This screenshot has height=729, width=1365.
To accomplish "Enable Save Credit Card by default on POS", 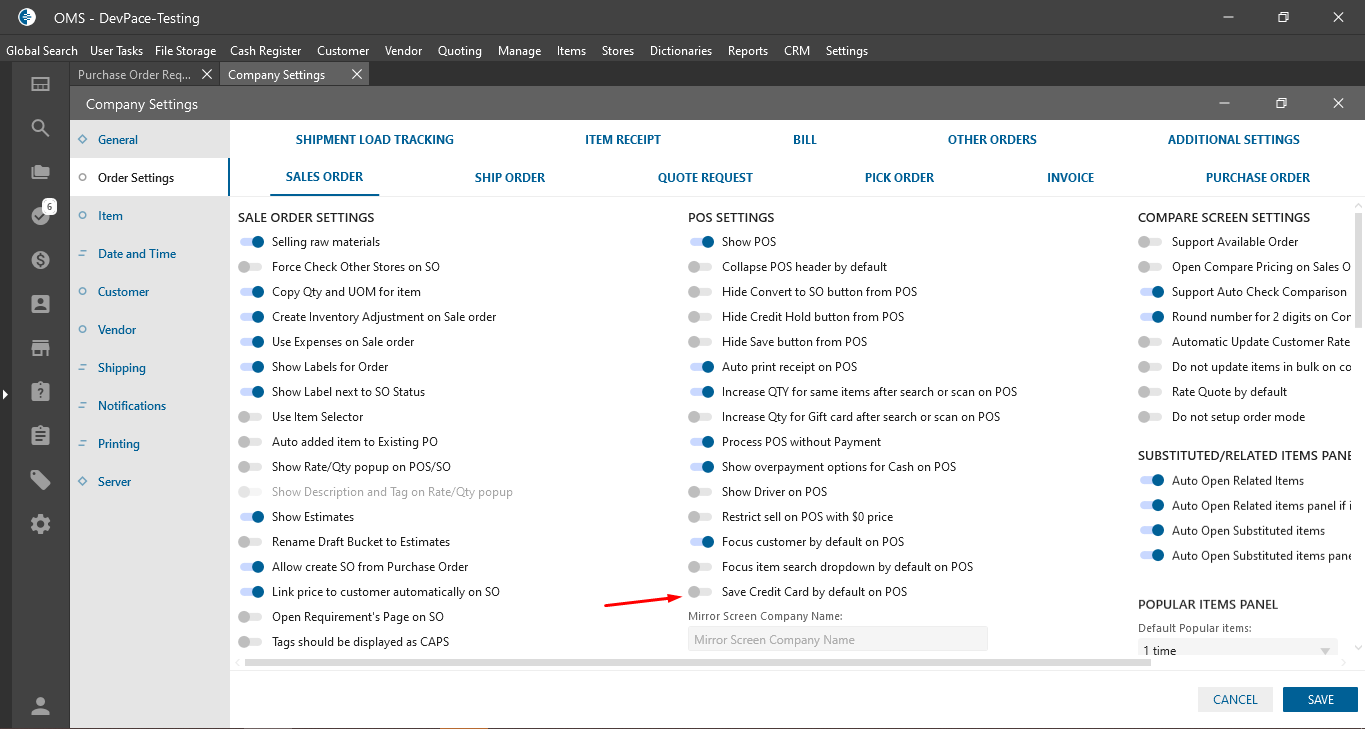I will 702,592.
